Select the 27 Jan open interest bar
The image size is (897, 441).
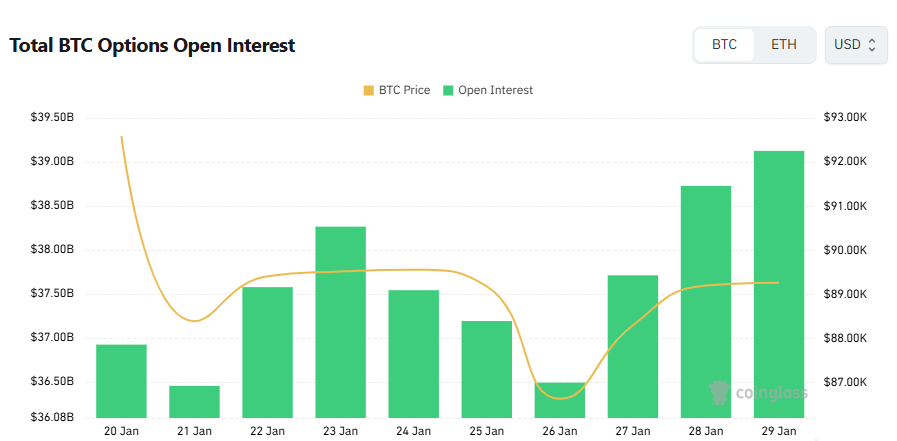point(633,346)
